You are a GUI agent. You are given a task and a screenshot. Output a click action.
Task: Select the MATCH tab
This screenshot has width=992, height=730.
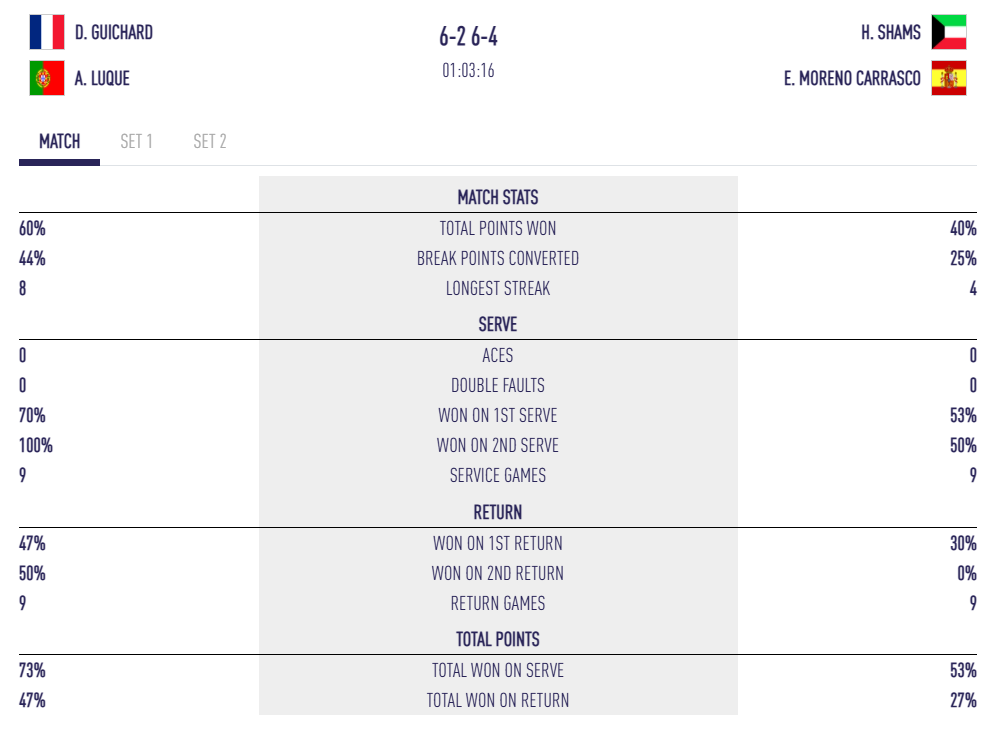click(59, 141)
